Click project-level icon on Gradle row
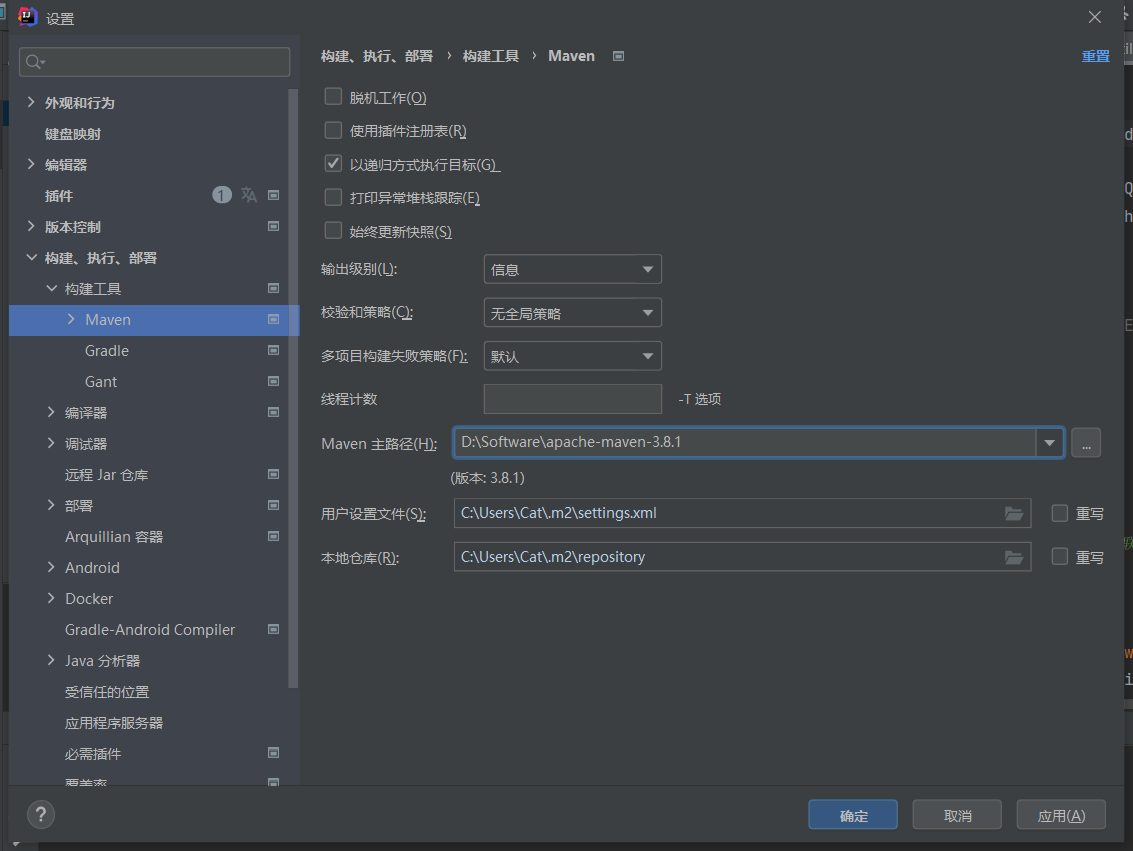The width and height of the screenshot is (1133, 851). (x=273, y=350)
